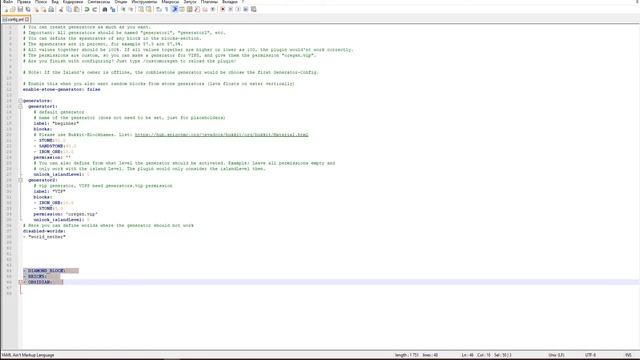Start macro recording with red record icon
640x360 pixels.
pyautogui.click(x=222, y=9)
